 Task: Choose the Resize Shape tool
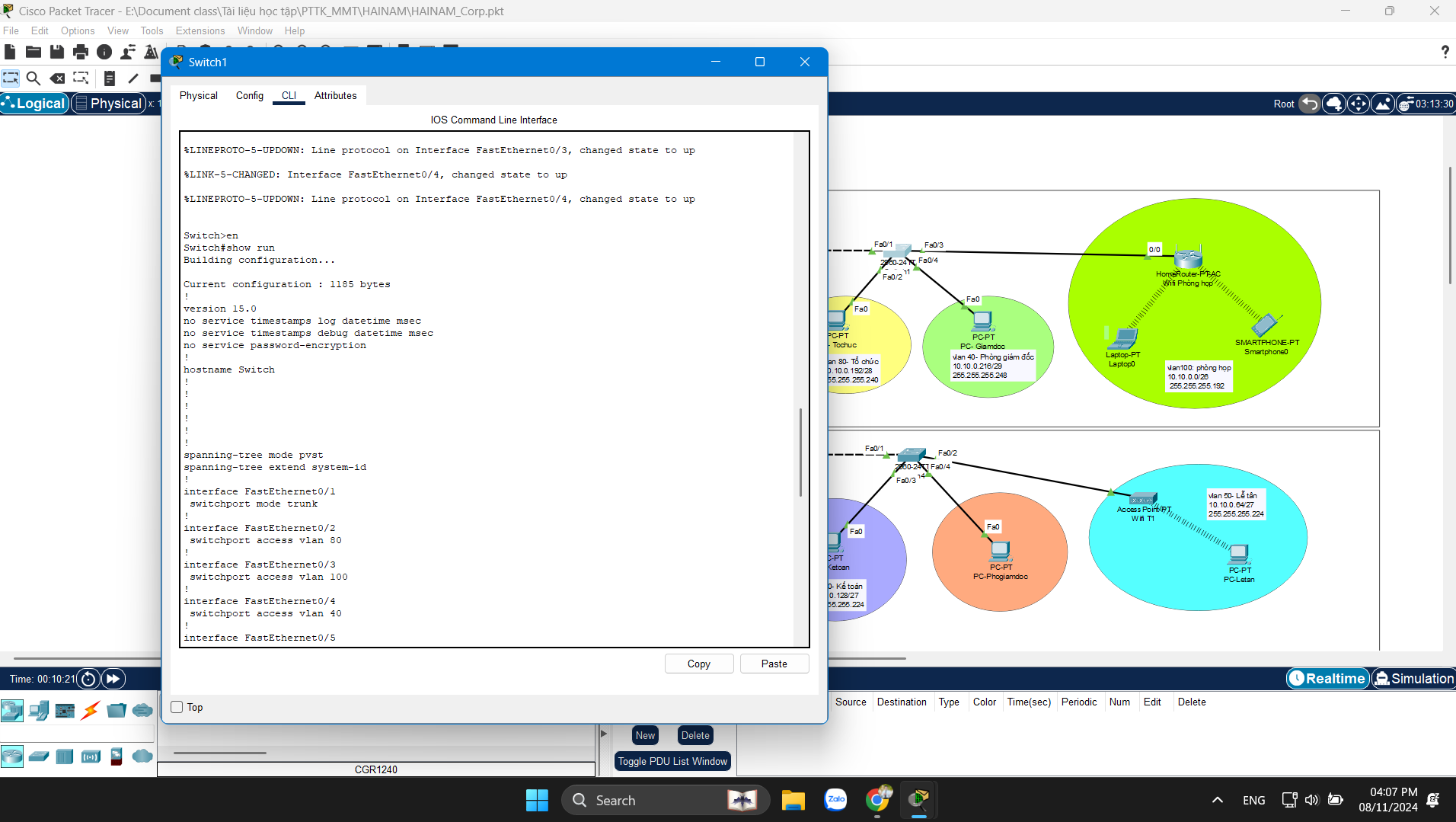81,78
